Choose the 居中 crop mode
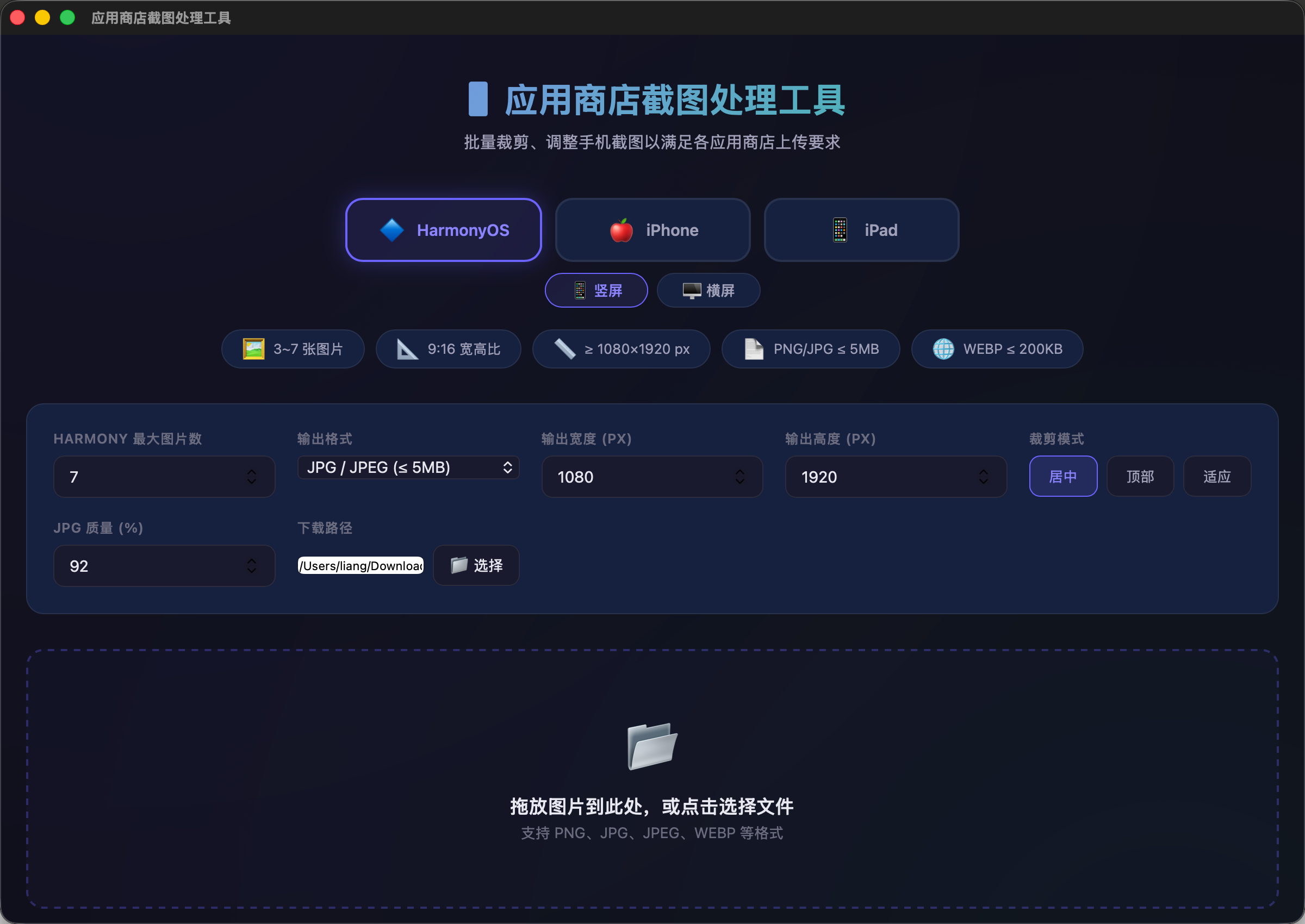This screenshot has width=1305, height=924. coord(1063,476)
